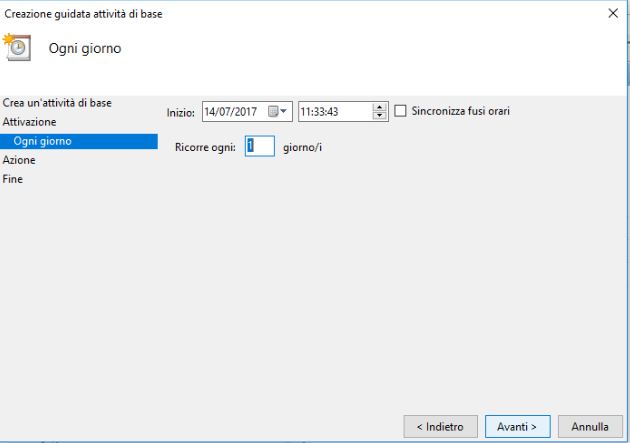Click the start date field 14/07/2017

[247, 111]
